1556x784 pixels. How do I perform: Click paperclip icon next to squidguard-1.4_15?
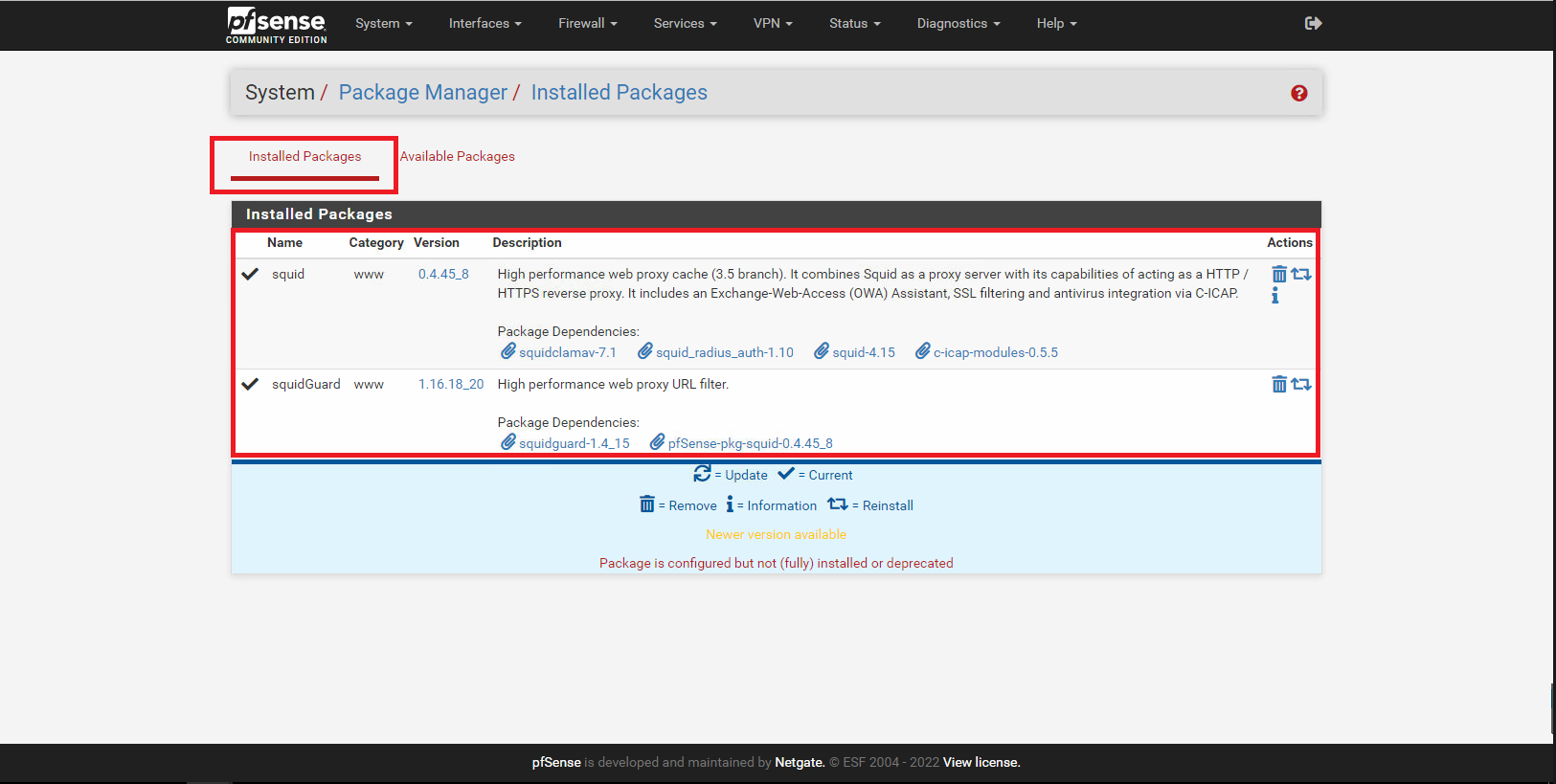pos(507,442)
